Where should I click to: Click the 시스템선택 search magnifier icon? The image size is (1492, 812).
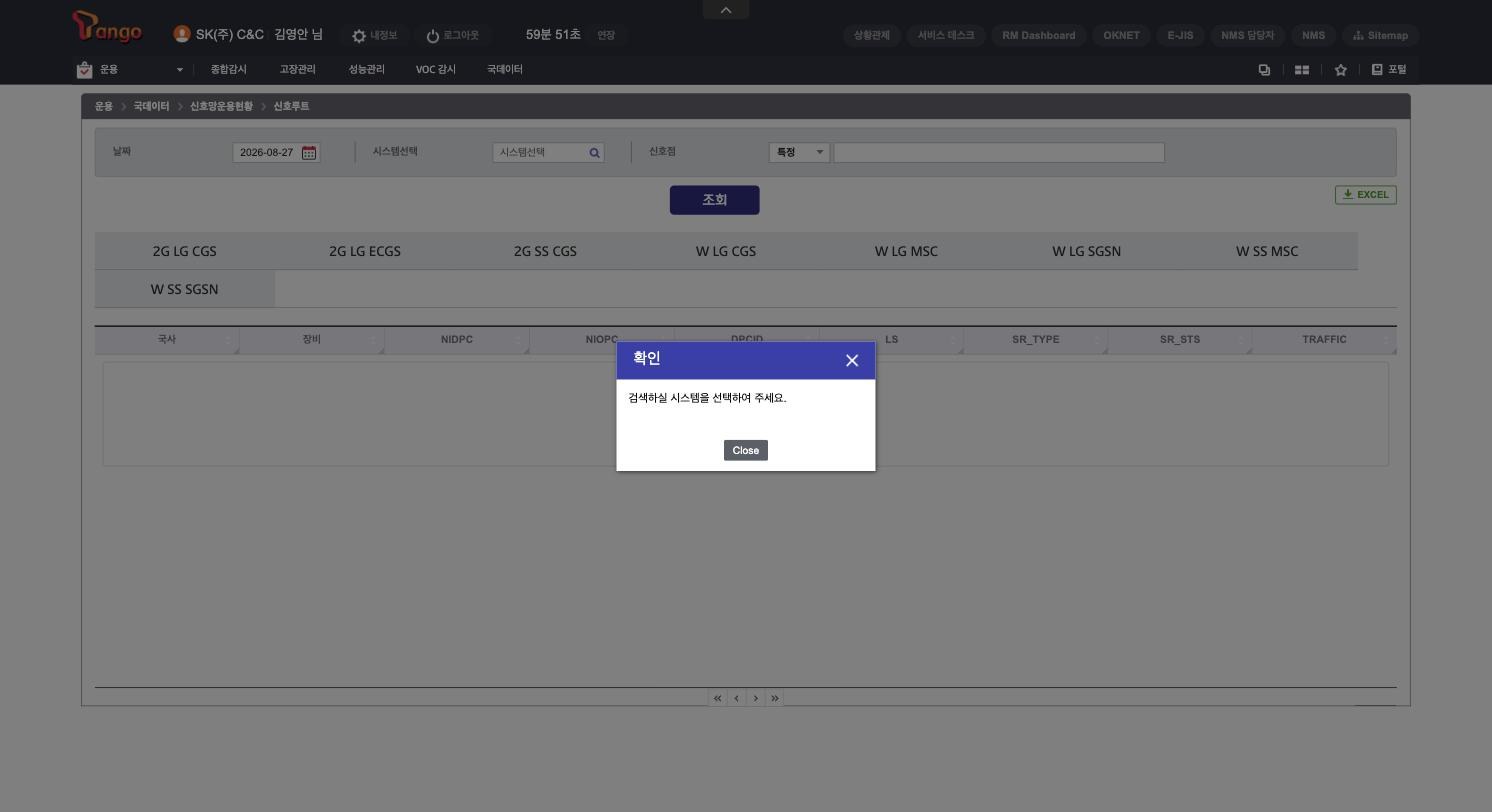pyautogui.click(x=594, y=153)
